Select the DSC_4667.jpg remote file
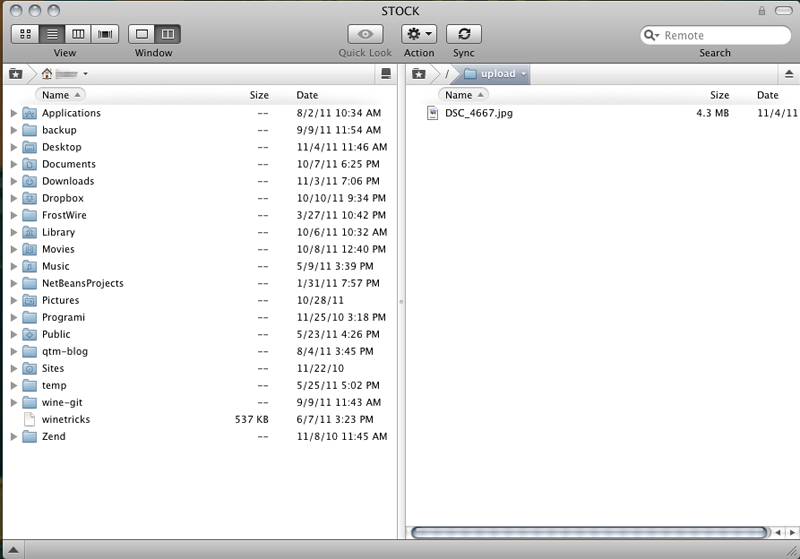The image size is (800, 559). click(478, 113)
